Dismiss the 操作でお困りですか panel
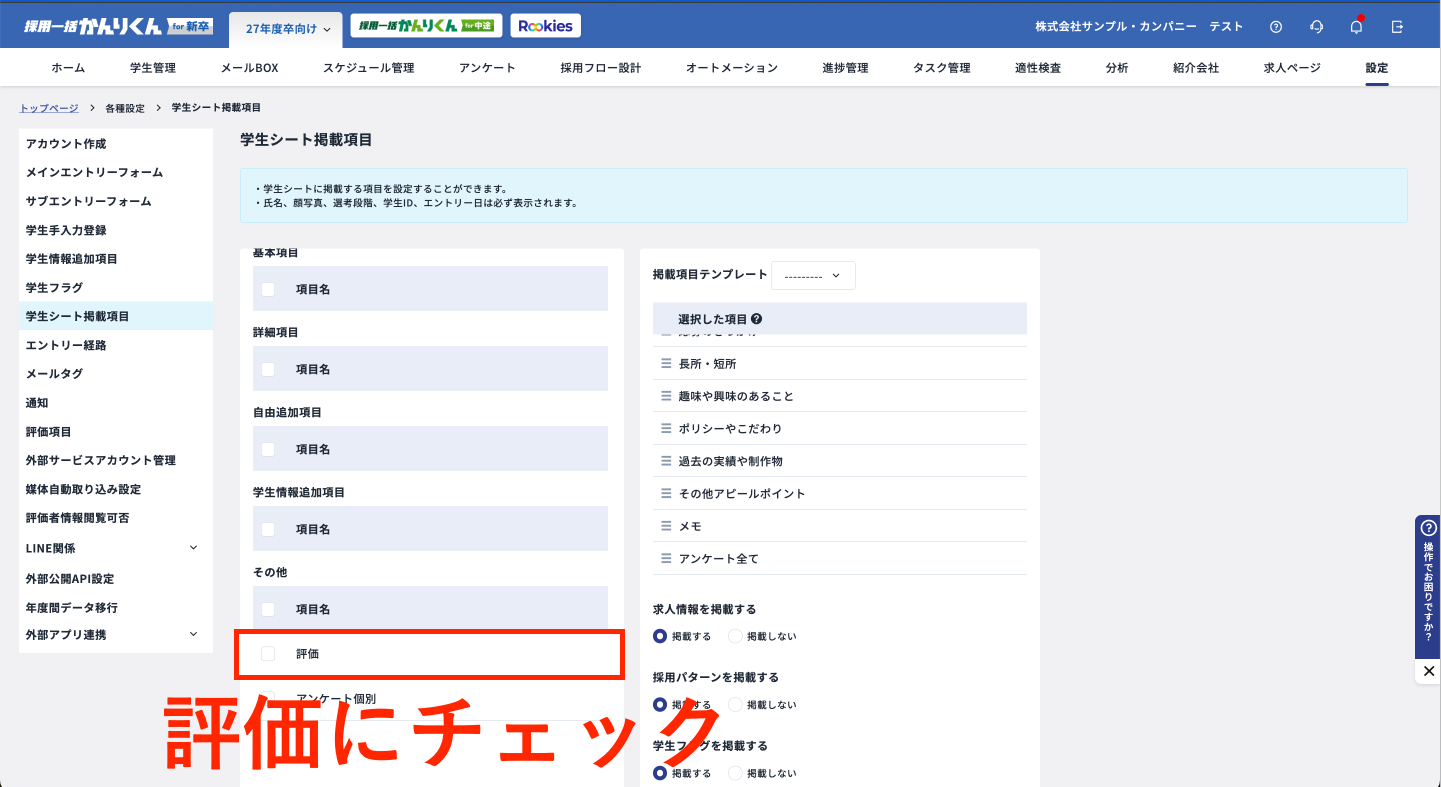This screenshot has height=787, width=1441. tap(1428, 670)
